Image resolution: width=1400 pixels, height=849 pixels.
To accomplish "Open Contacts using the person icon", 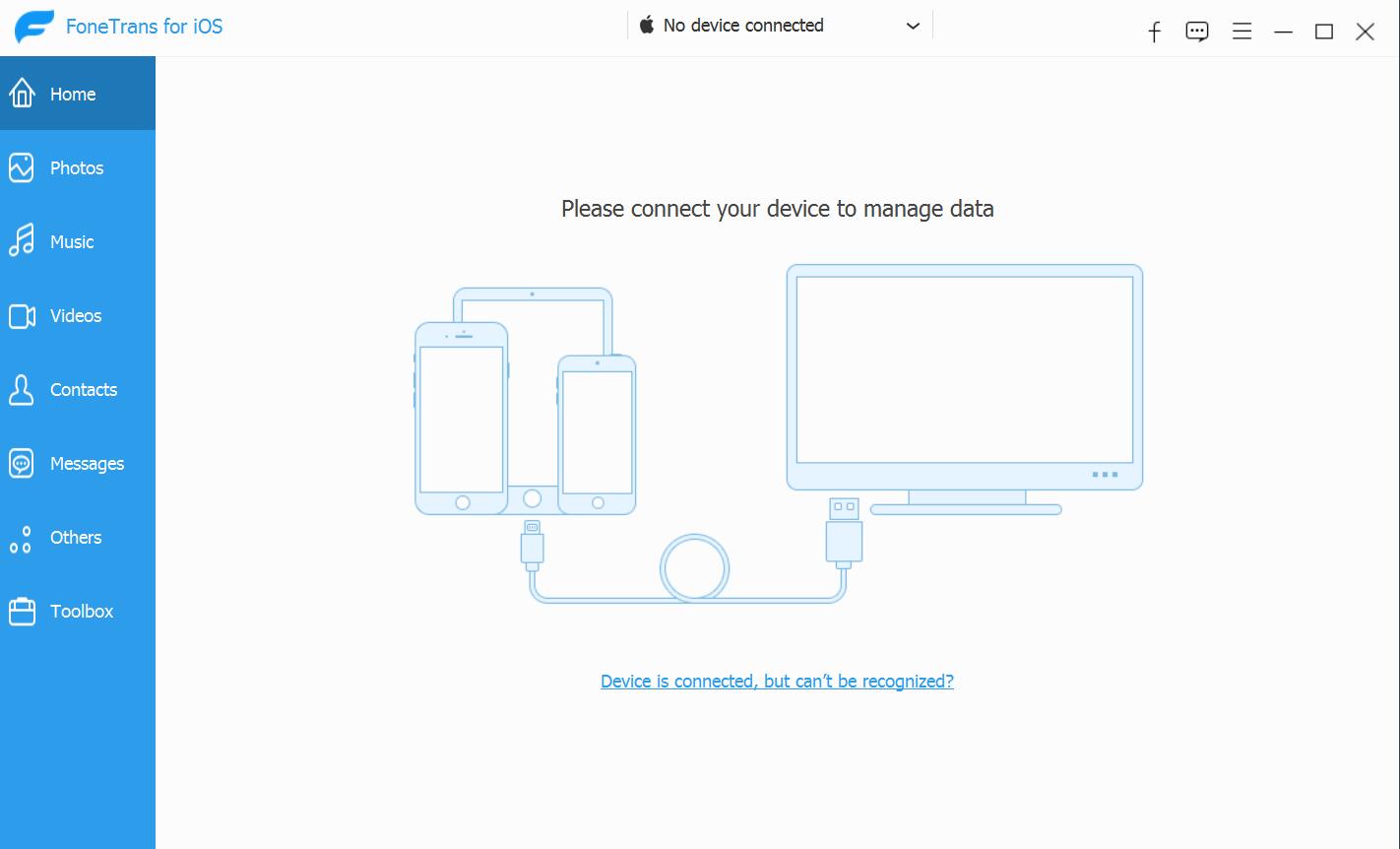I will pos(22,390).
